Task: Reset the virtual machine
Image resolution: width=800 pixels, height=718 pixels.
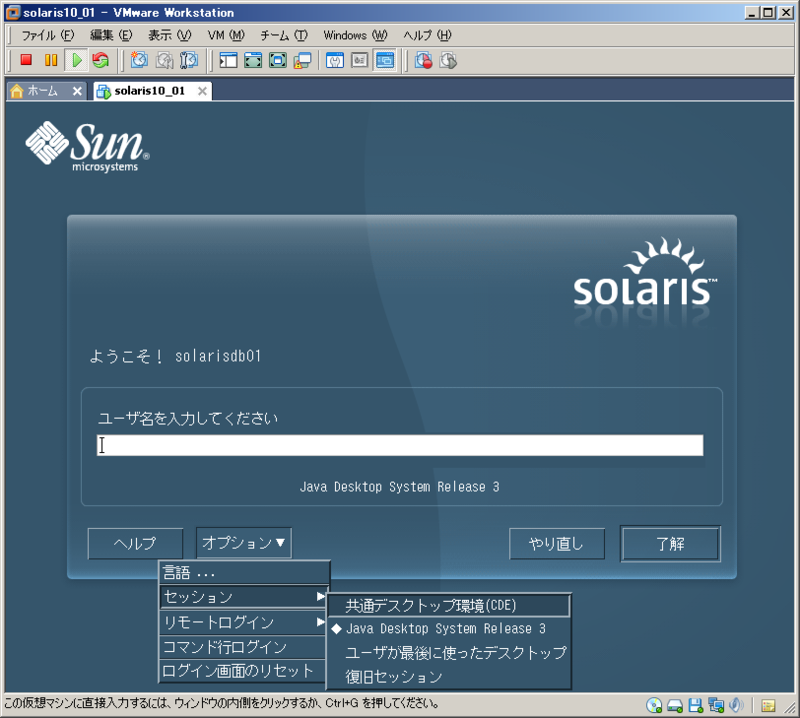Action: 103,60
